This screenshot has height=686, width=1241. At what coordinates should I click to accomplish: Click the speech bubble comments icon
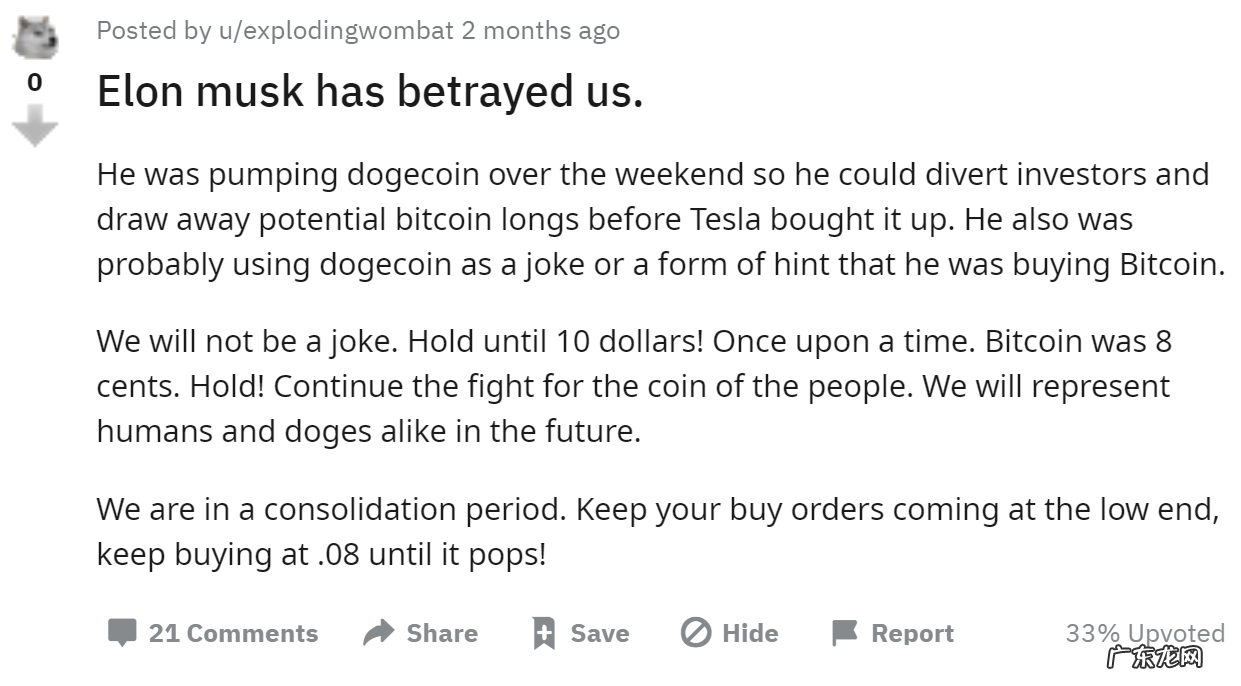coord(122,632)
